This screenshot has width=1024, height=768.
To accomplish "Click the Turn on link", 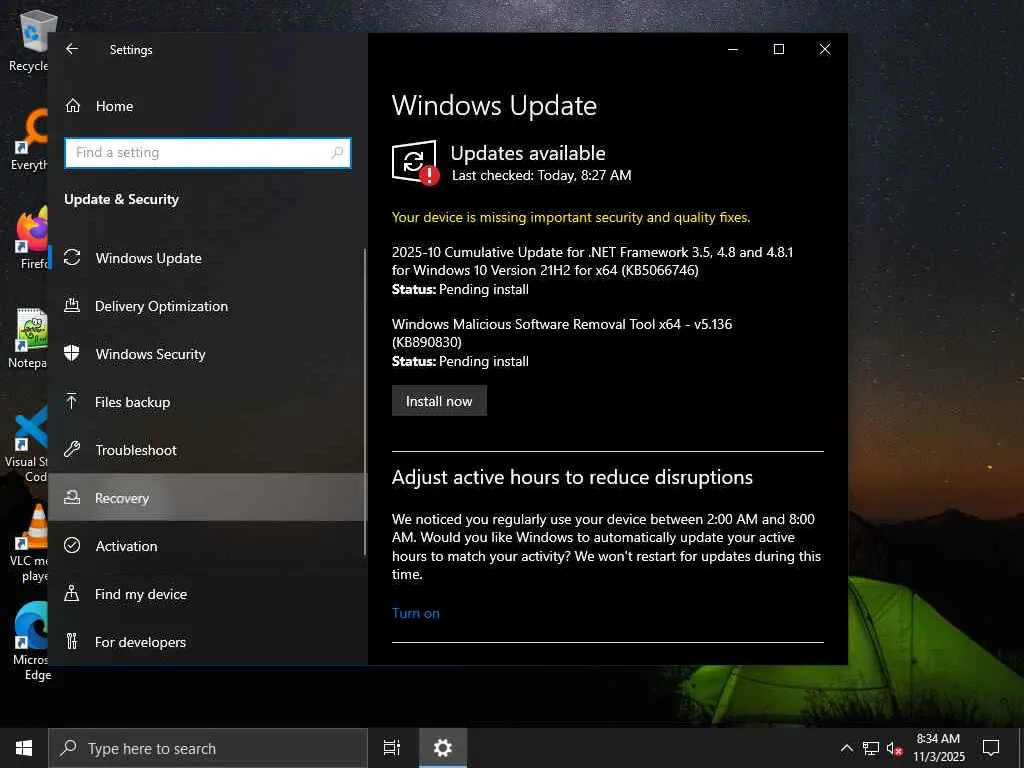I will [x=415, y=613].
